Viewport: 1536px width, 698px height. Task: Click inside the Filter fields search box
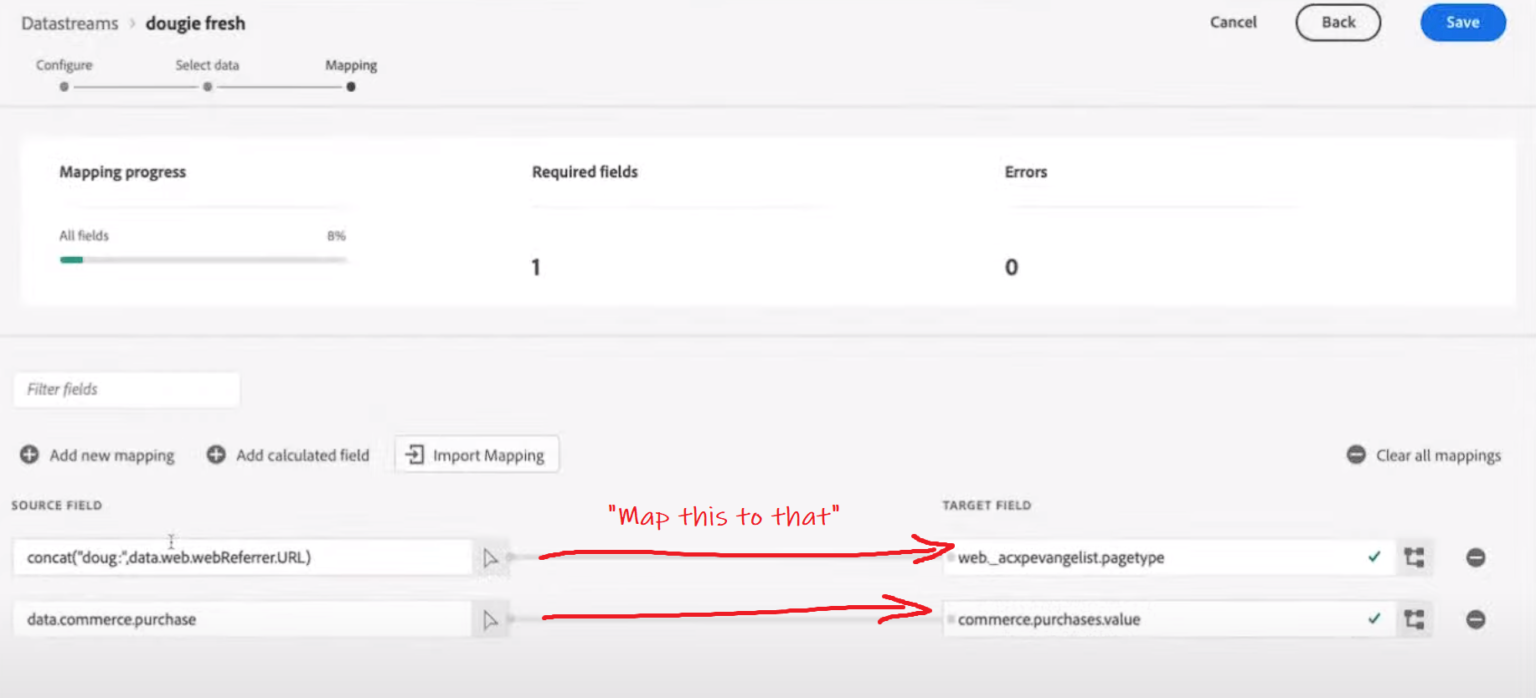(x=125, y=389)
